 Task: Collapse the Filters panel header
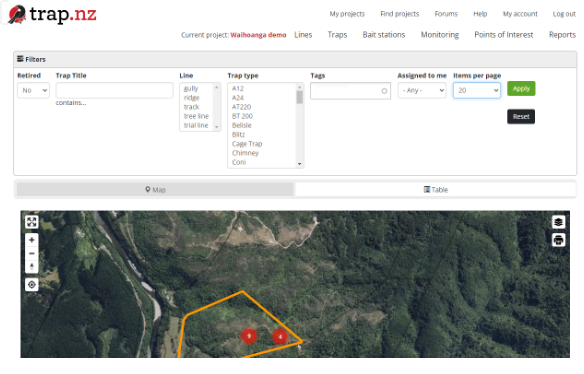[295, 59]
